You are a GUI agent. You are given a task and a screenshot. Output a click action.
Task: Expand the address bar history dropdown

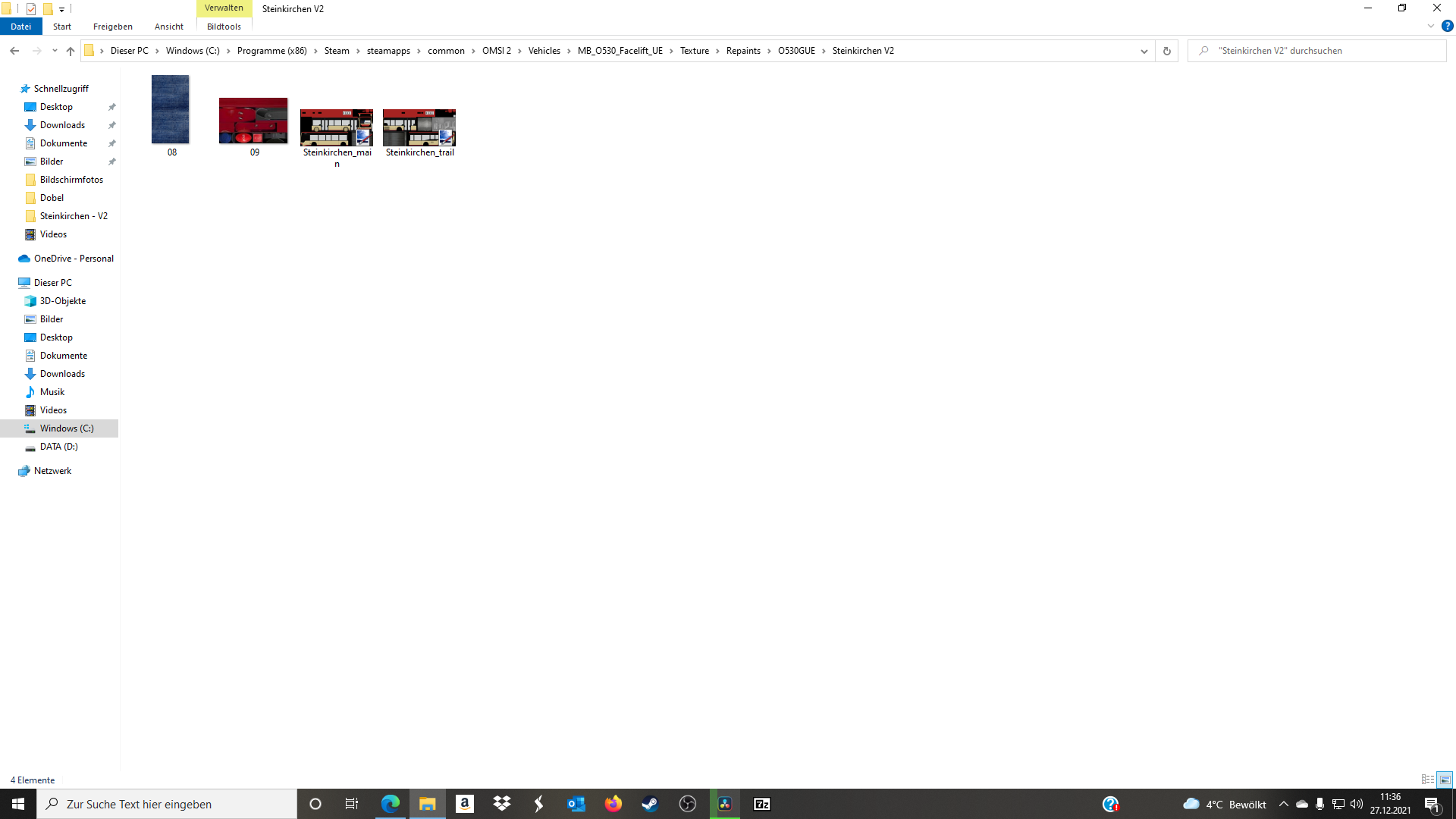tap(1144, 51)
